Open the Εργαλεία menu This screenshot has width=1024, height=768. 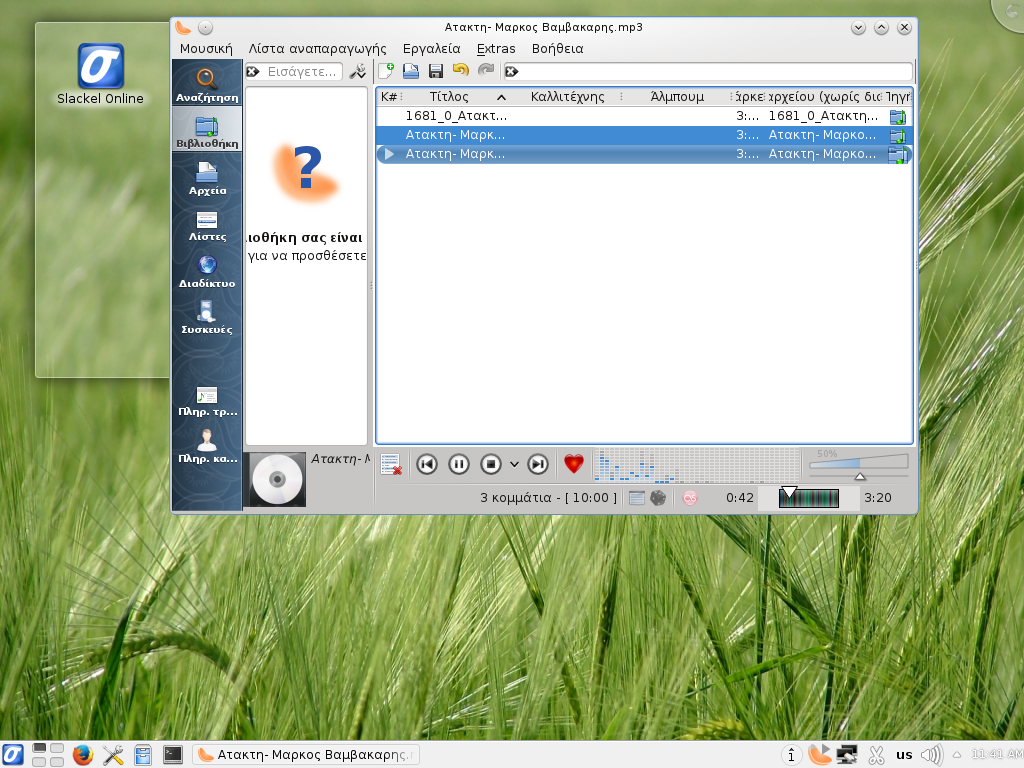432,49
